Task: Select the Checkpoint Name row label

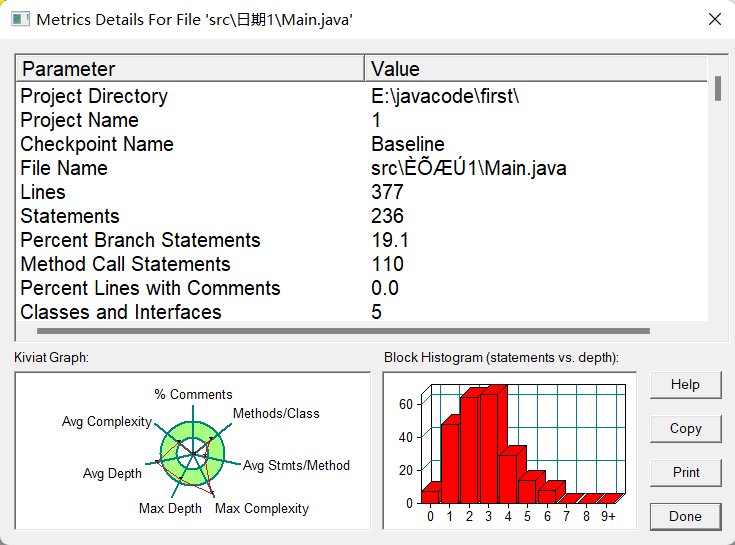Action: pyautogui.click(x=97, y=144)
